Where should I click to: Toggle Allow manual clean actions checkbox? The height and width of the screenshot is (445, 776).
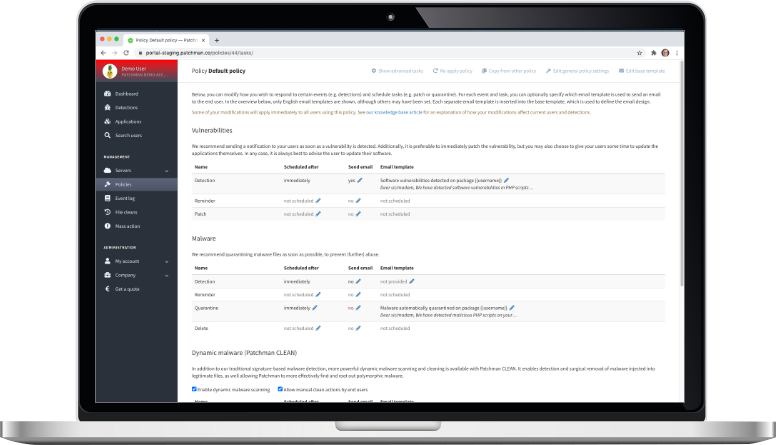[280, 388]
